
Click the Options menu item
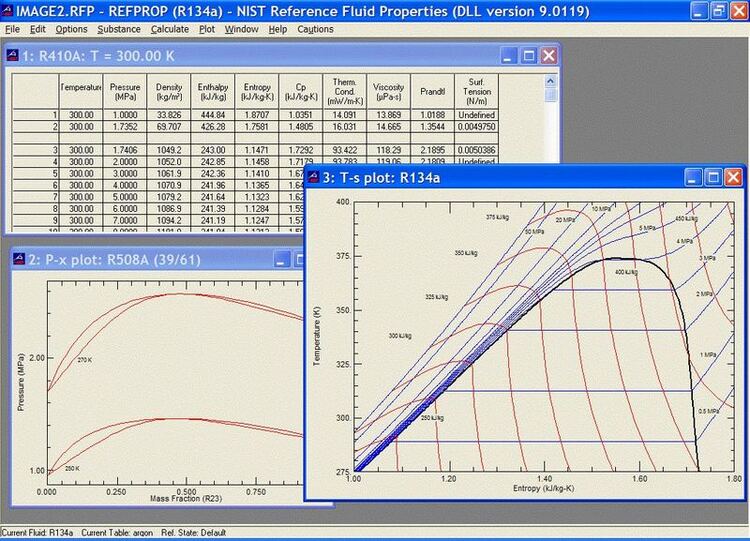pos(69,29)
